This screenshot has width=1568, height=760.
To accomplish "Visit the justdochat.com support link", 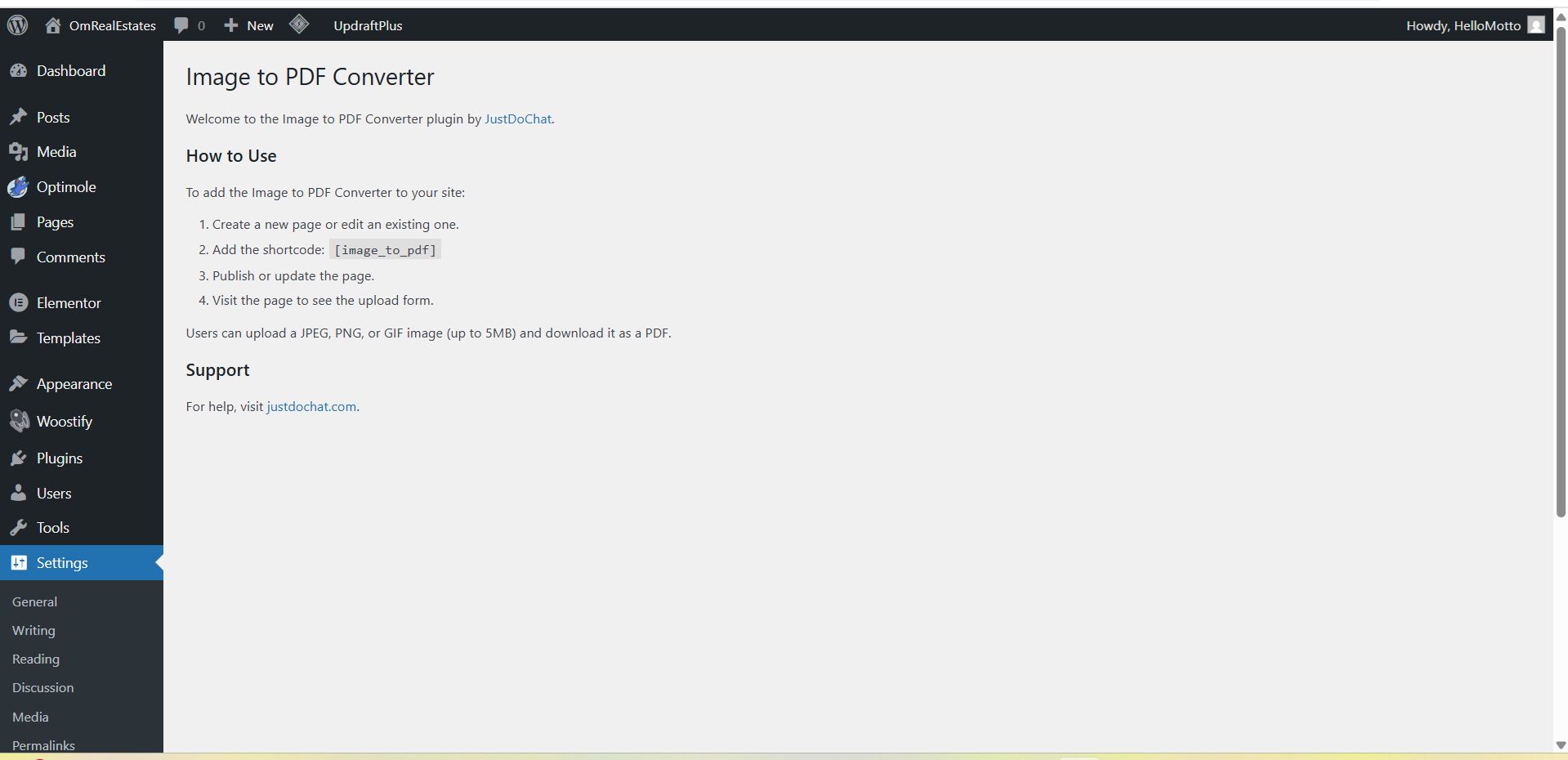I will (x=311, y=406).
